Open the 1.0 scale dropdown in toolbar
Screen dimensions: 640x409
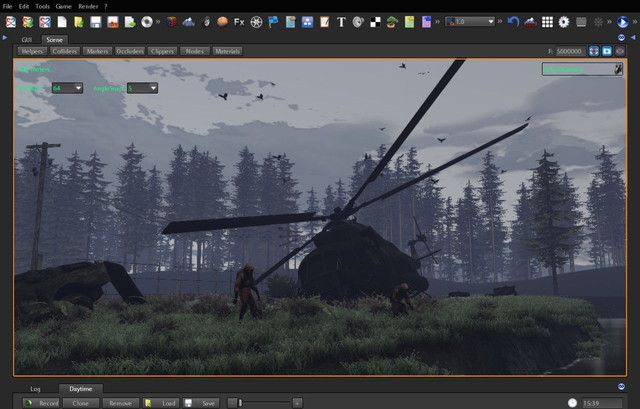tap(470, 21)
